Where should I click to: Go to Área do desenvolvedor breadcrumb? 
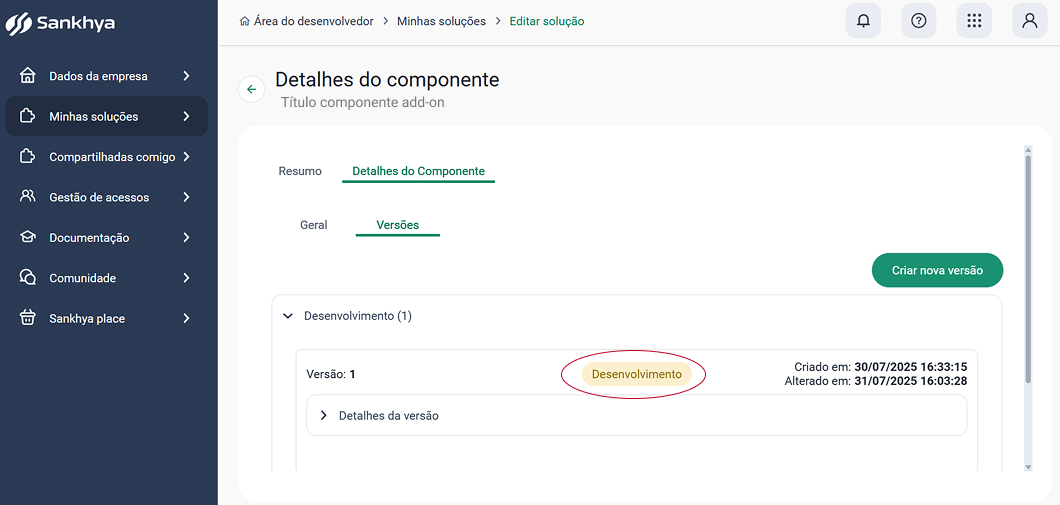(314, 21)
